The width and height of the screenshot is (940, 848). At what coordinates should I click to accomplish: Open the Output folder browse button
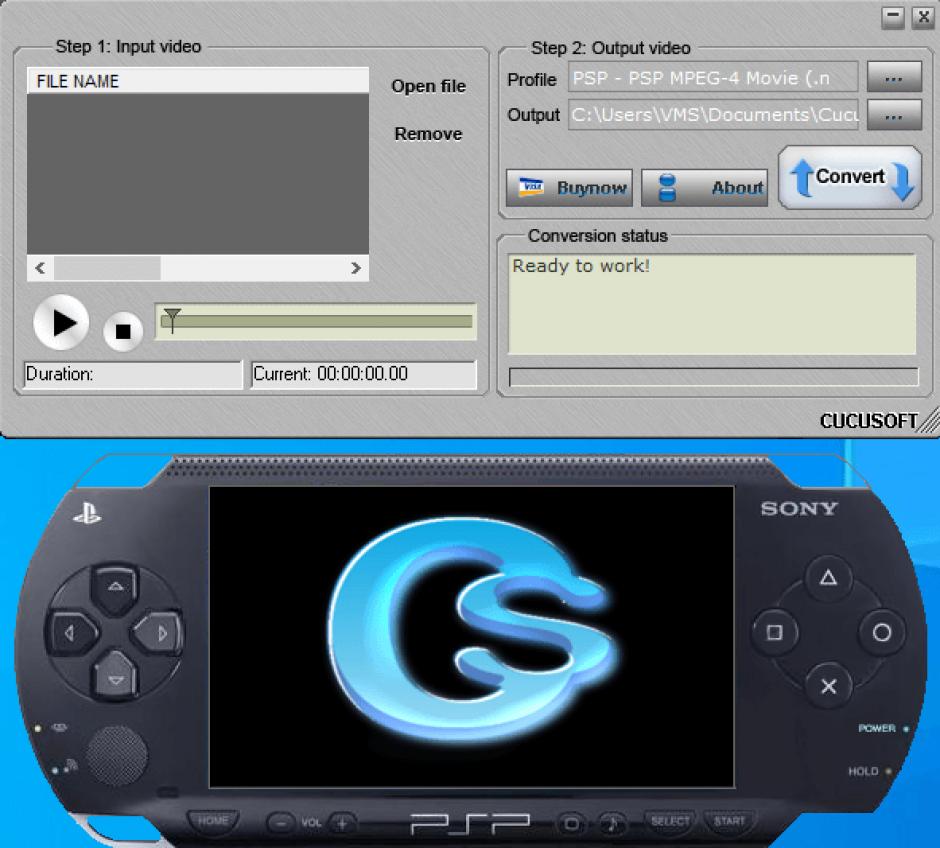(x=894, y=114)
